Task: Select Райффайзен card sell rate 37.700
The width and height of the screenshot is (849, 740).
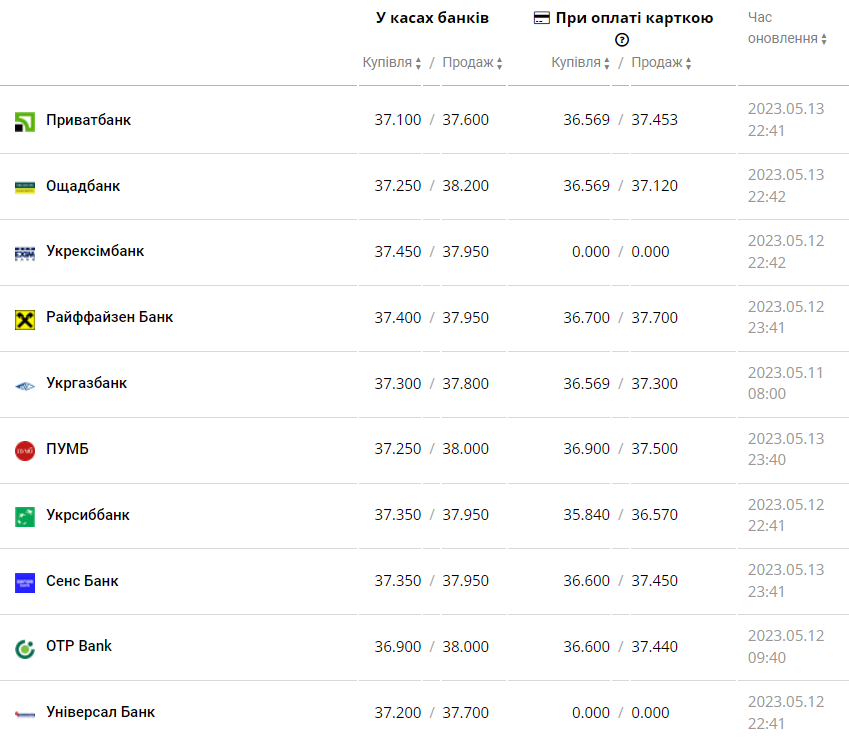Action: [x=655, y=318]
